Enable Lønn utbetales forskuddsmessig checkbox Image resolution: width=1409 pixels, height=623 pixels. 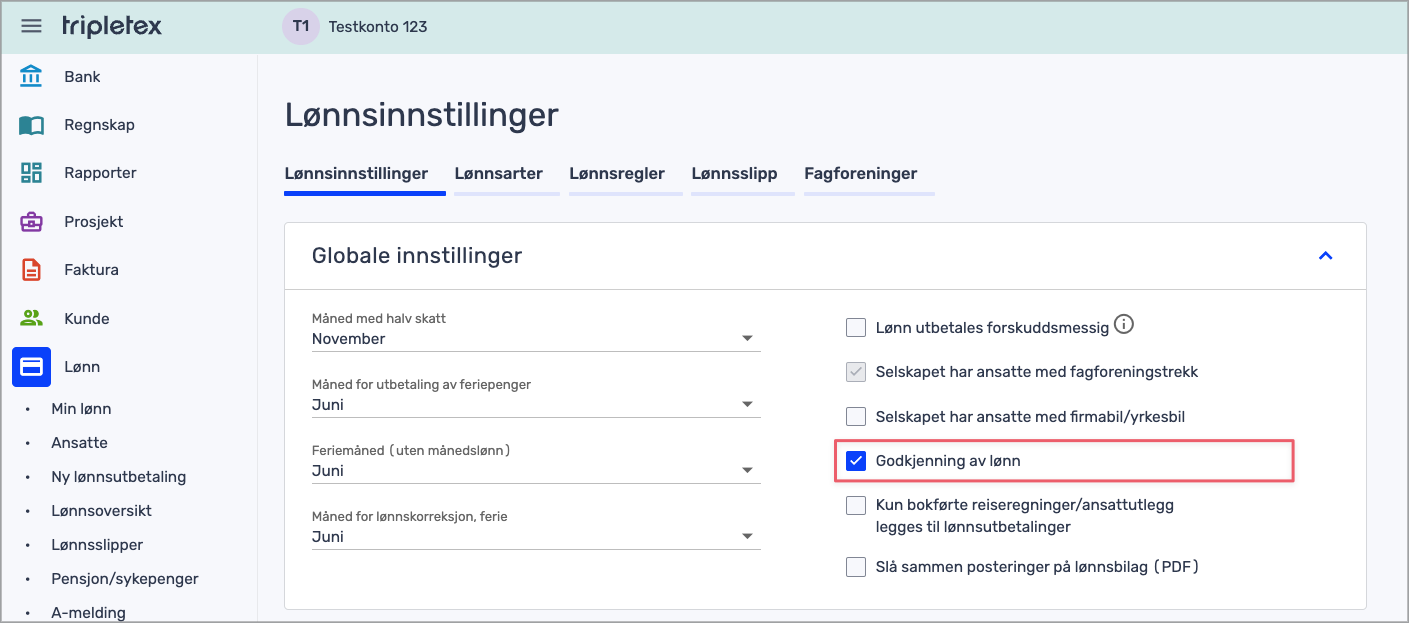click(x=856, y=327)
